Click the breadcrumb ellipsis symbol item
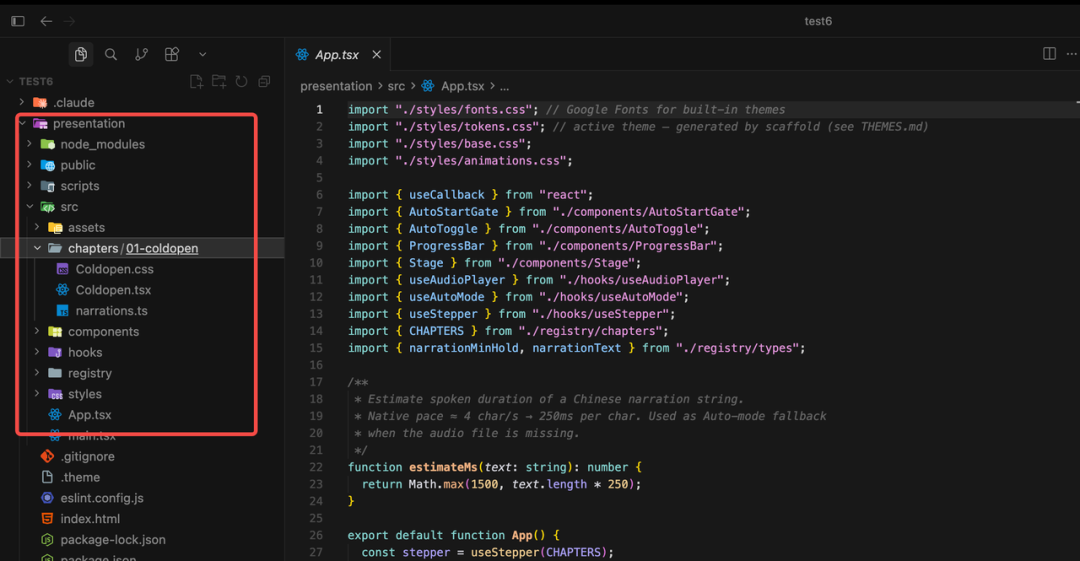This screenshot has width=1080, height=561. point(505,87)
